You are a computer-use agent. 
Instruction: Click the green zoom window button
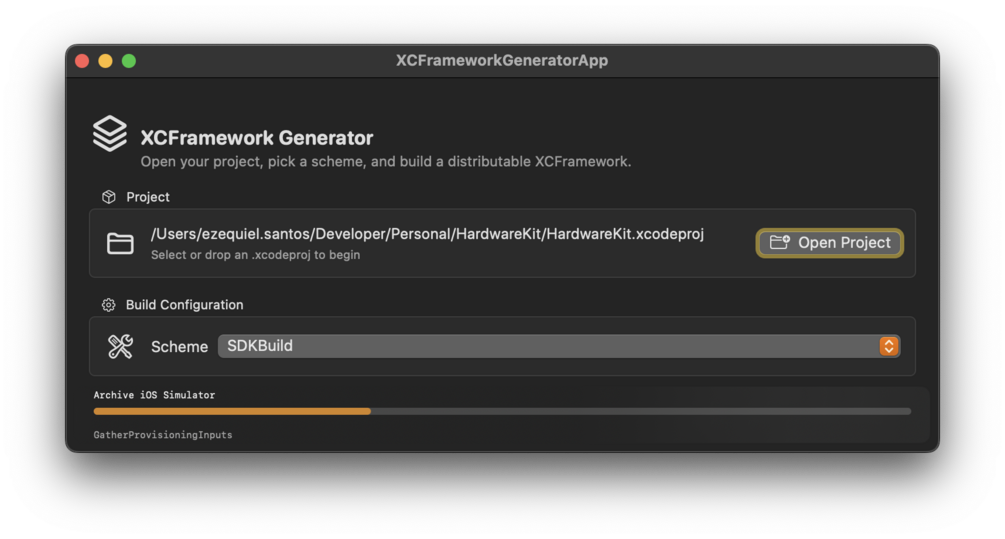(x=129, y=61)
